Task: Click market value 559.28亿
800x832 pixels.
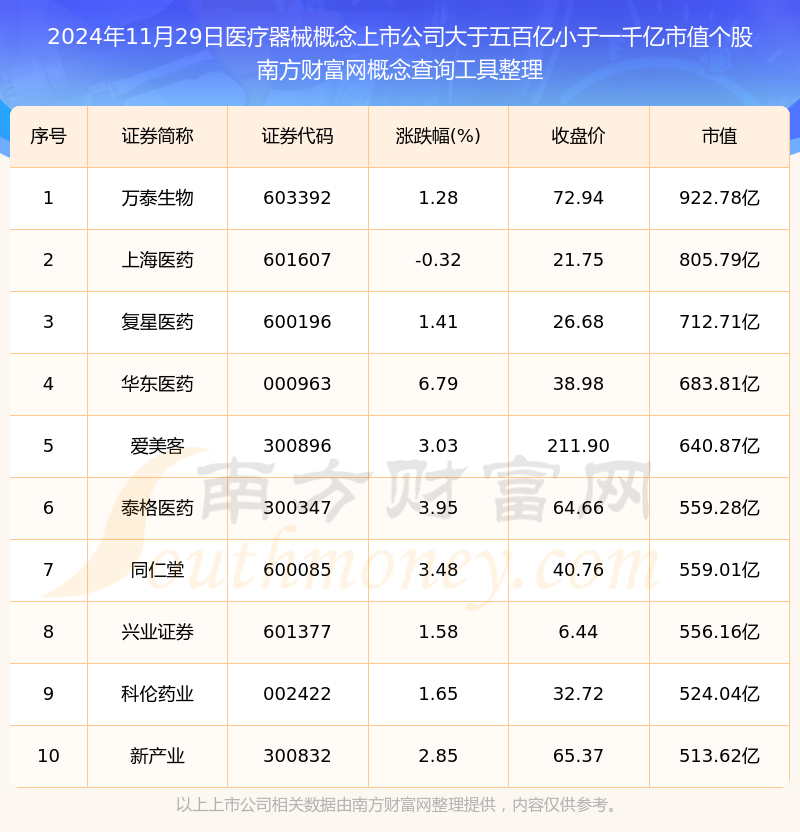Action: click(719, 508)
